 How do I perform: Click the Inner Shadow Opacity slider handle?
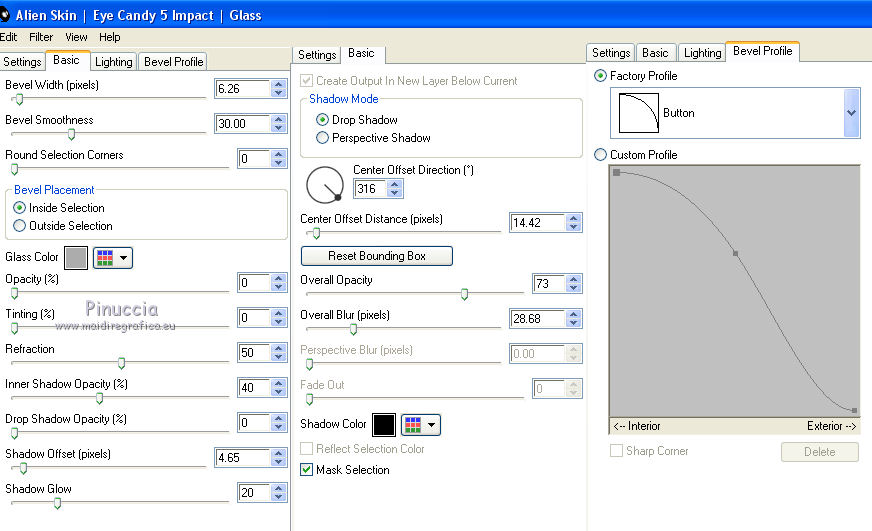99,399
